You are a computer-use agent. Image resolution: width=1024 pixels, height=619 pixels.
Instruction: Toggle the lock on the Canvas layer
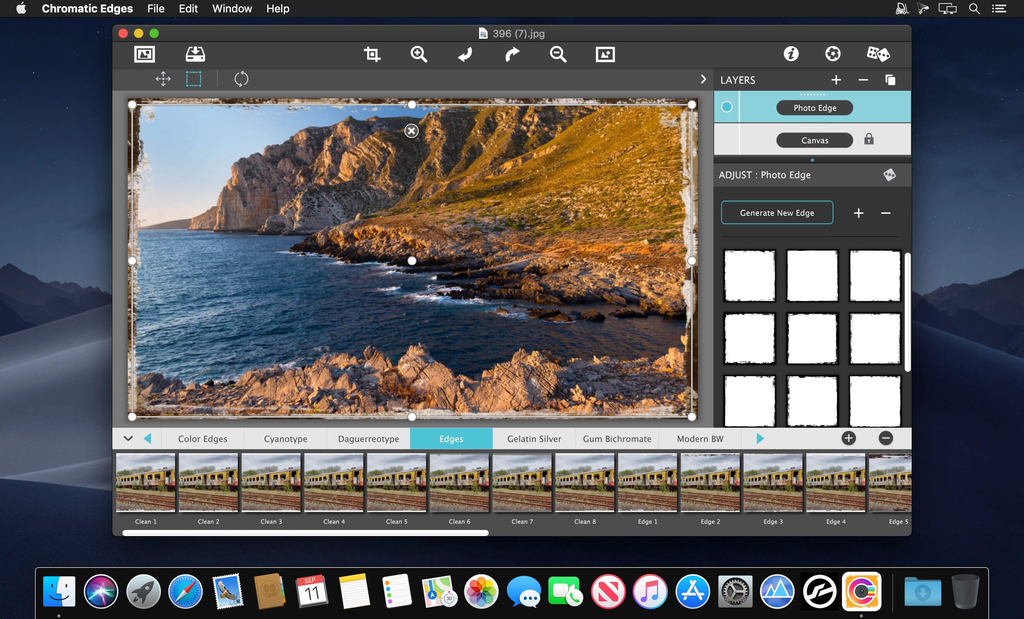click(869, 140)
